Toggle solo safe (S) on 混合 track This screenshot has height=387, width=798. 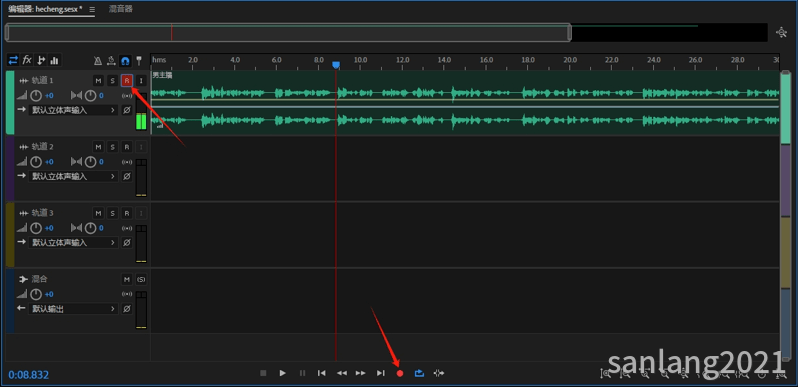coord(141,280)
